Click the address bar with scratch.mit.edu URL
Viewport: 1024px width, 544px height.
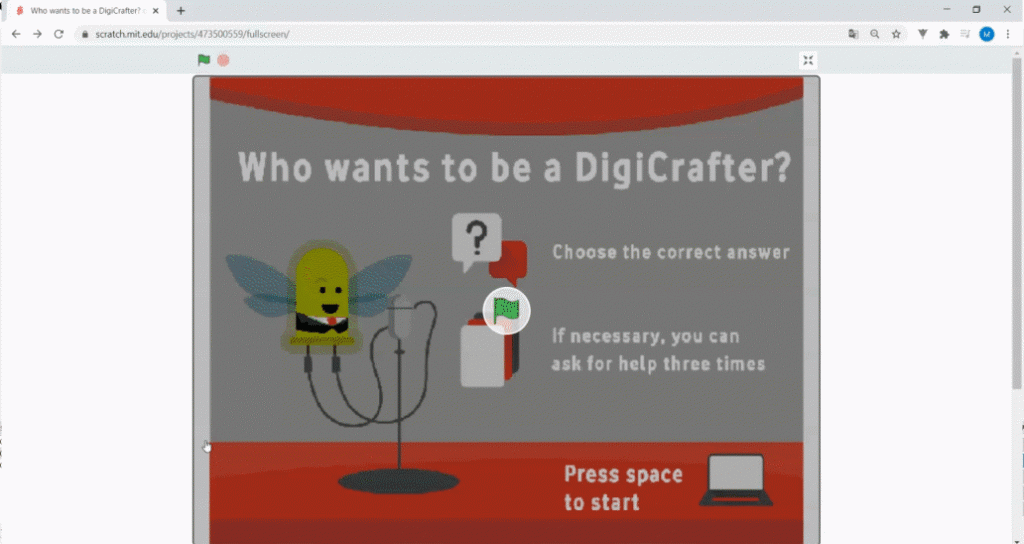click(457, 34)
